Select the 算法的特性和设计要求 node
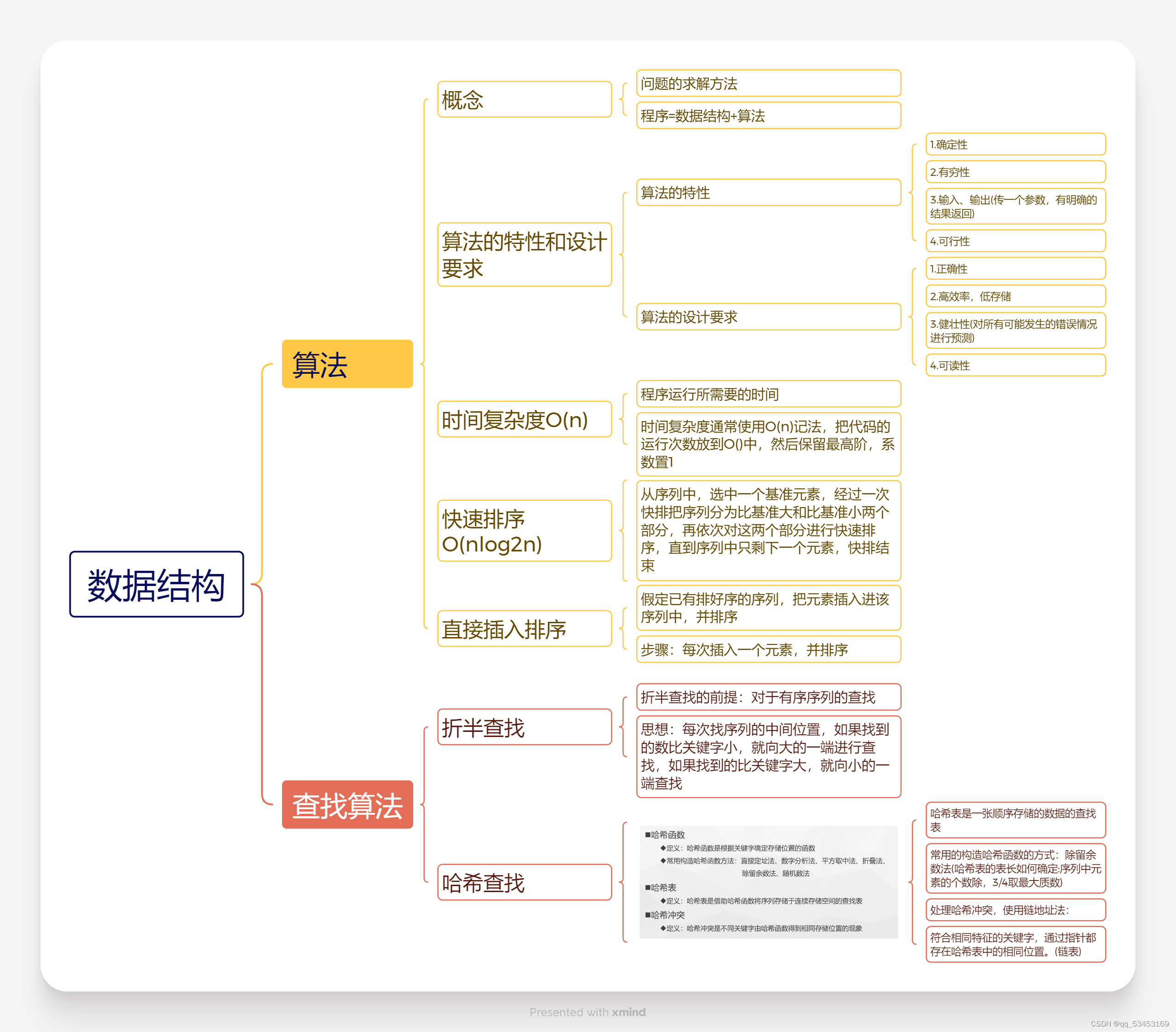This screenshot has height=1032, width=1176. pyautogui.click(x=524, y=255)
